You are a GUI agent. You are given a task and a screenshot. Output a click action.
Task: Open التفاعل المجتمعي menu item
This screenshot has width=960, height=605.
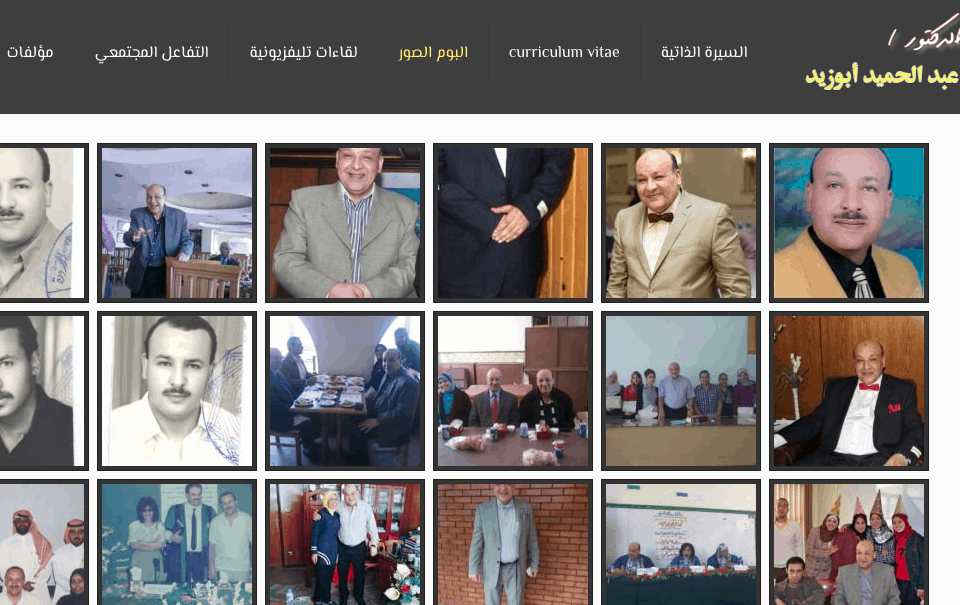click(x=152, y=53)
